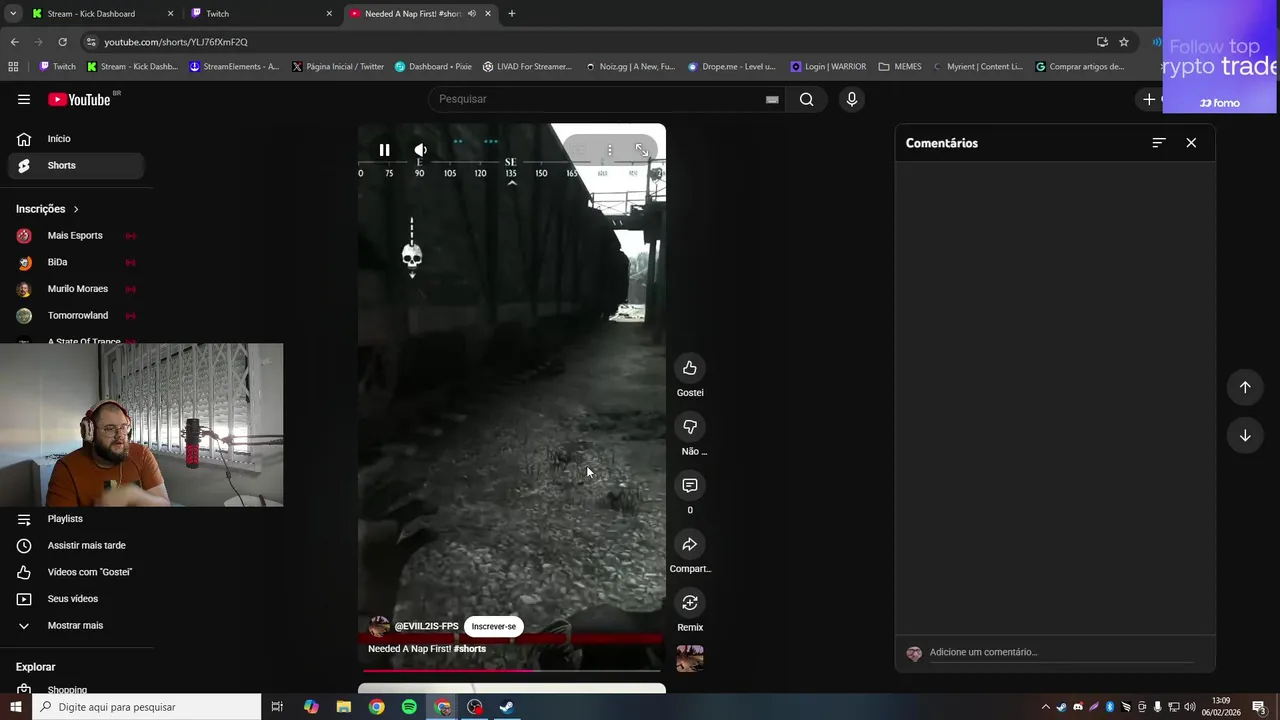Close the Comentários panel
This screenshot has height=720, width=1280.
pos(1191,143)
